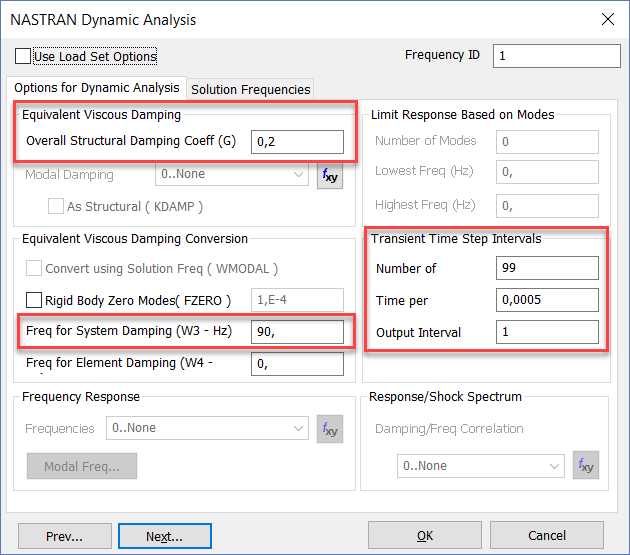Go to the next step with Next...
The height and width of the screenshot is (555, 630).
coord(165,536)
